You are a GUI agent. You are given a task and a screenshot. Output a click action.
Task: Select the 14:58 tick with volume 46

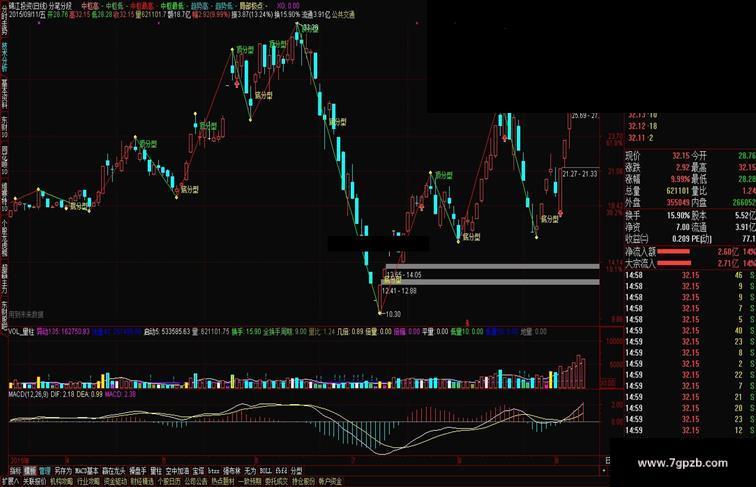click(690, 275)
